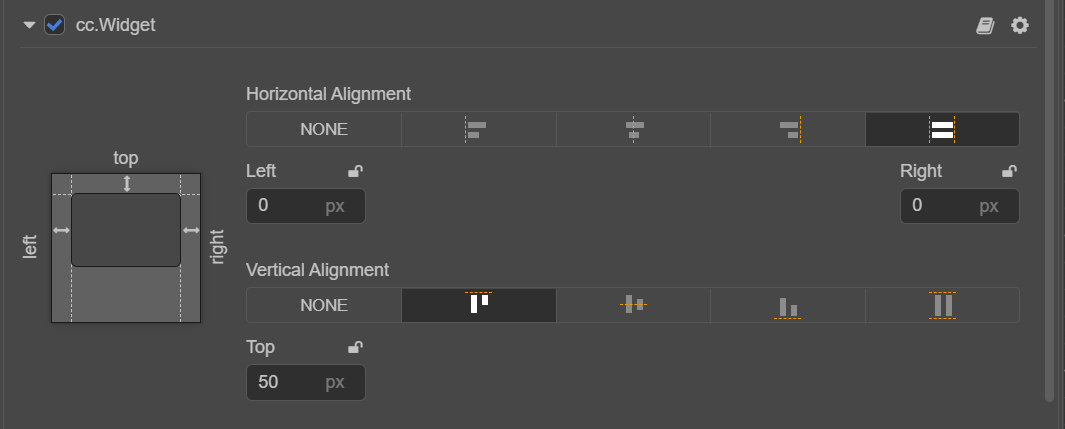The height and width of the screenshot is (429, 1065).
Task: Disable the cc.Widget component checkbox
Action: [55, 25]
